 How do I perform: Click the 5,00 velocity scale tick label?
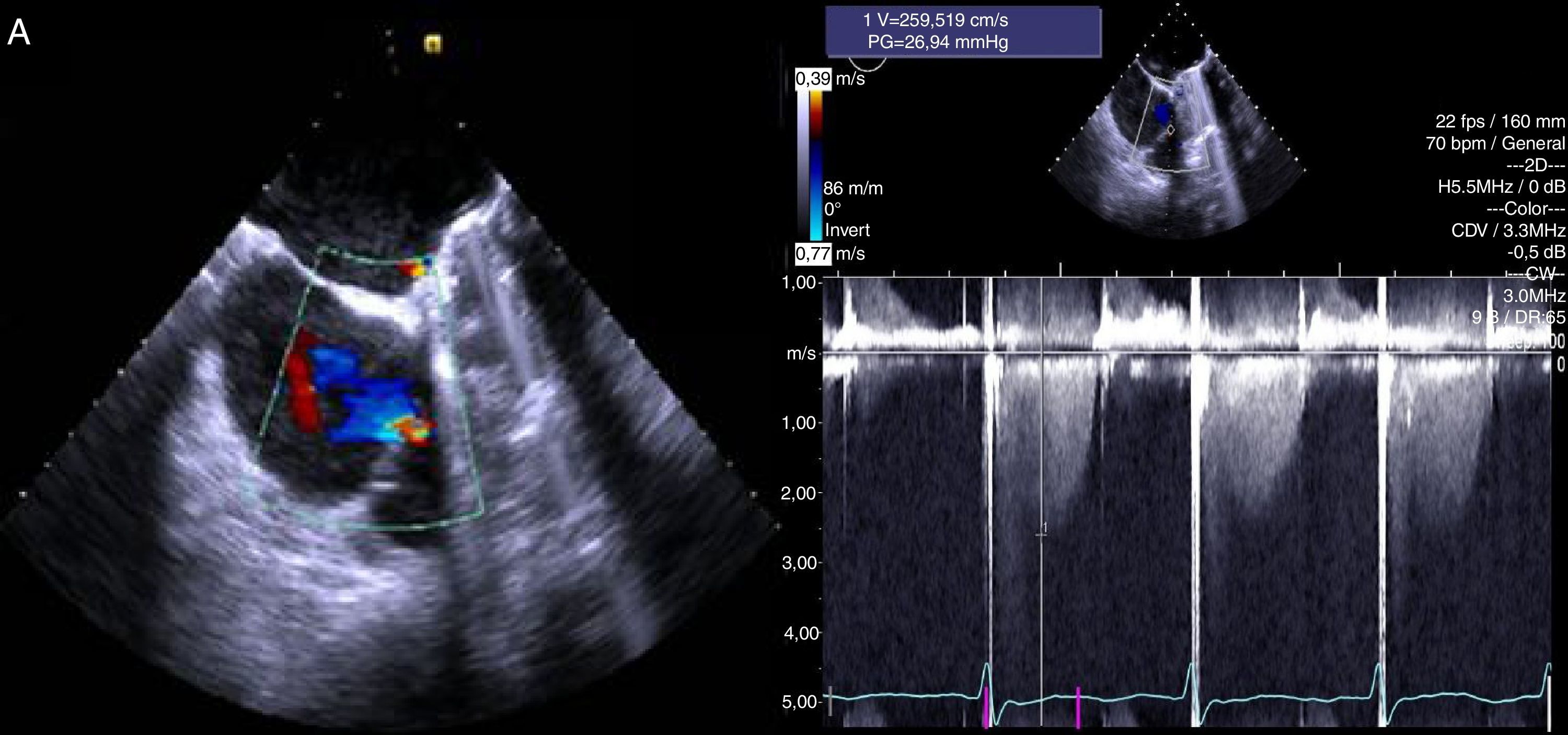point(798,702)
